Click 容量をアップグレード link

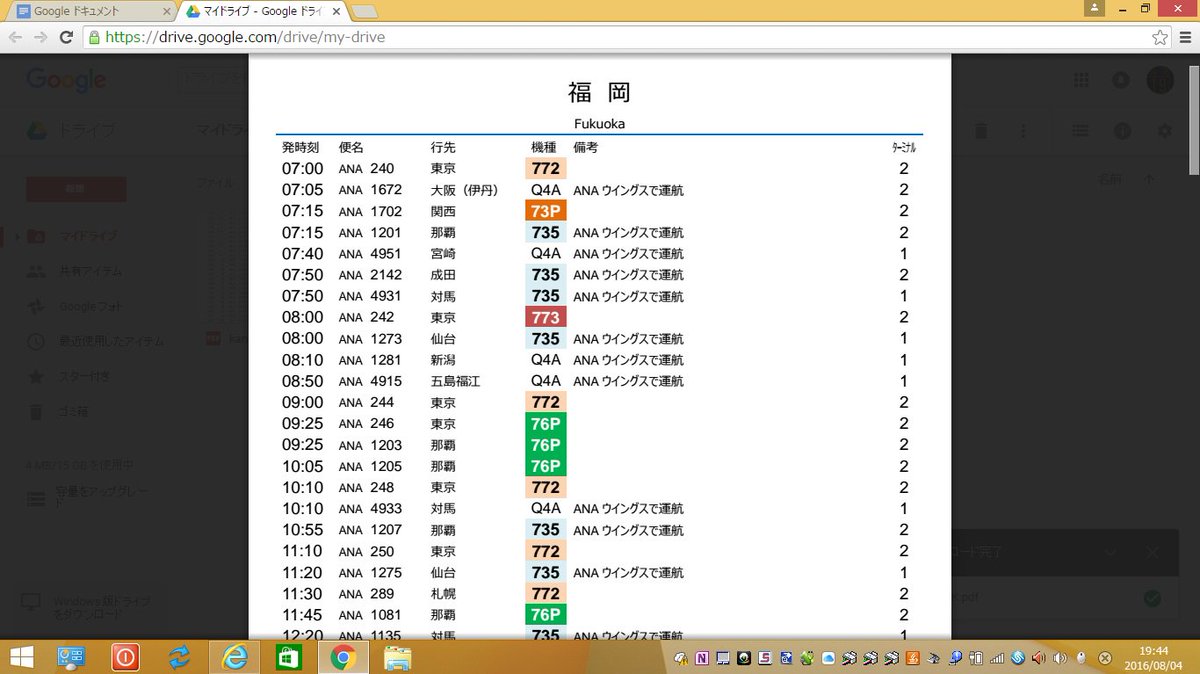click(x=101, y=497)
